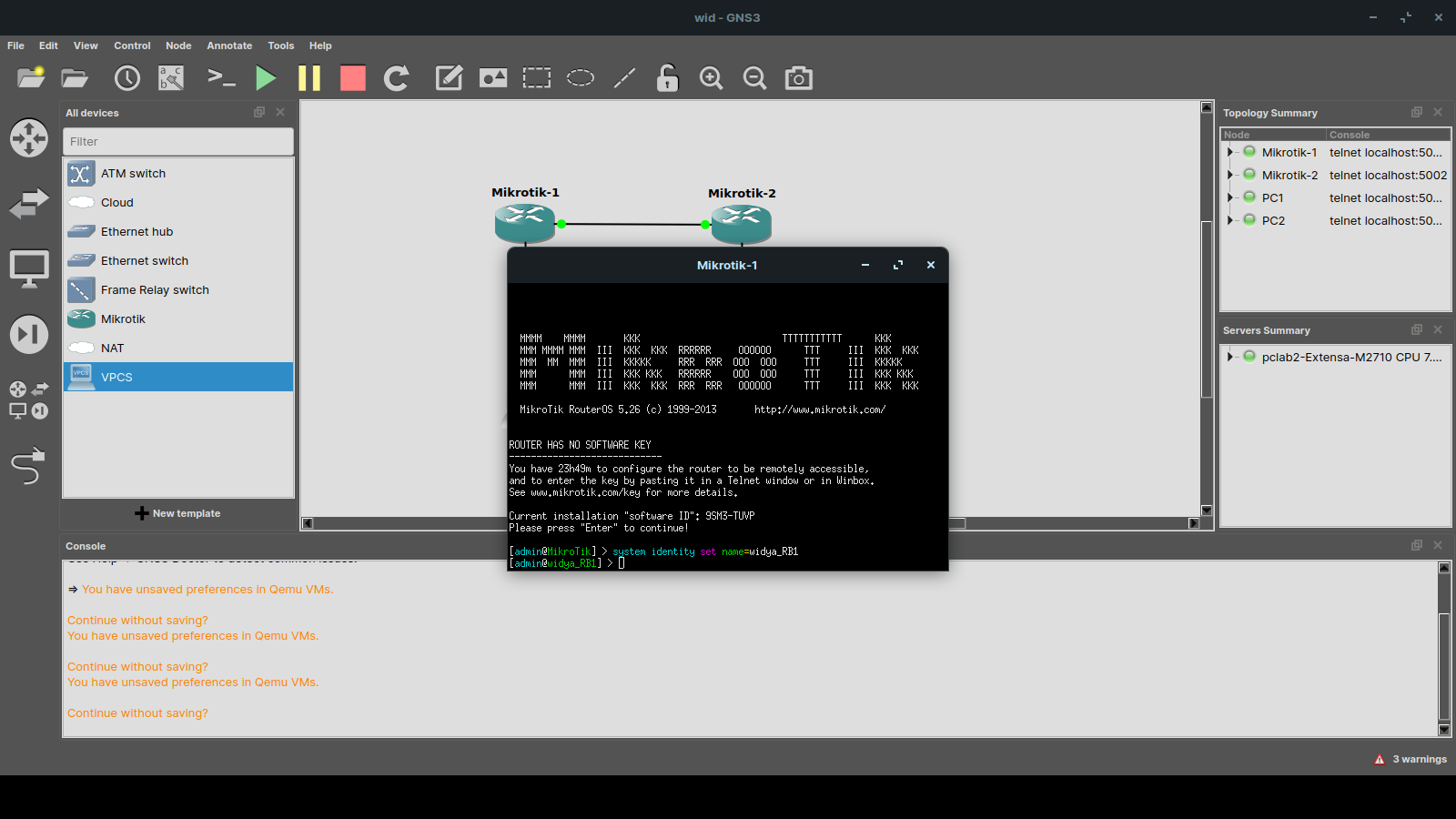Viewport: 1456px width, 819px height.
Task: Browse switches in device sidebar
Action: click(29, 204)
